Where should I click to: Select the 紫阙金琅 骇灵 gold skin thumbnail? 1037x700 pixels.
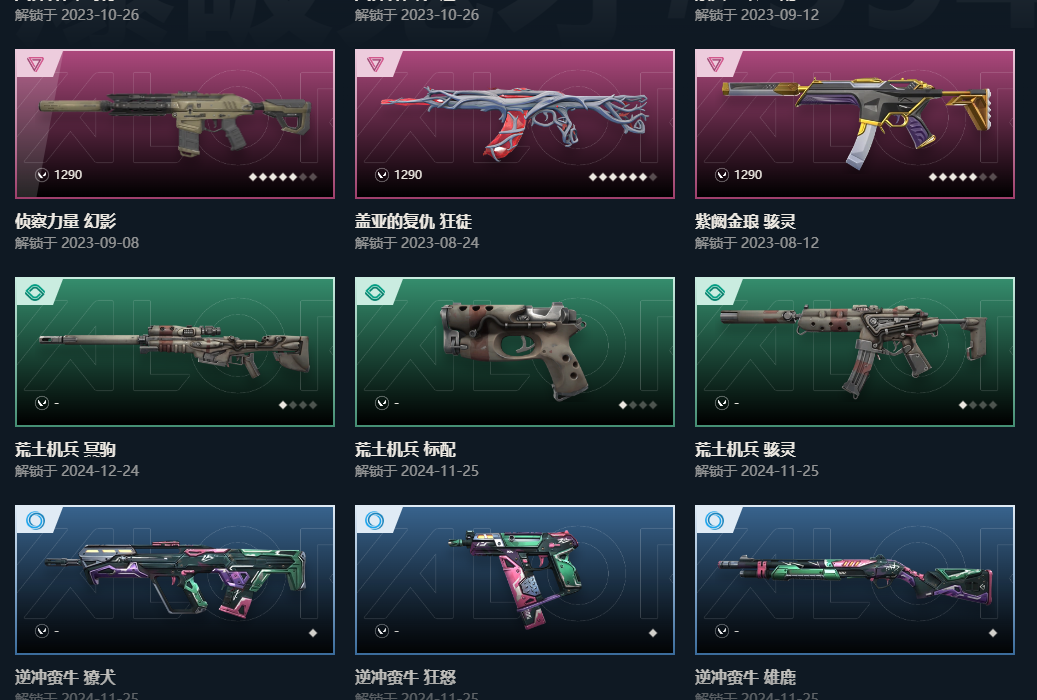point(854,124)
